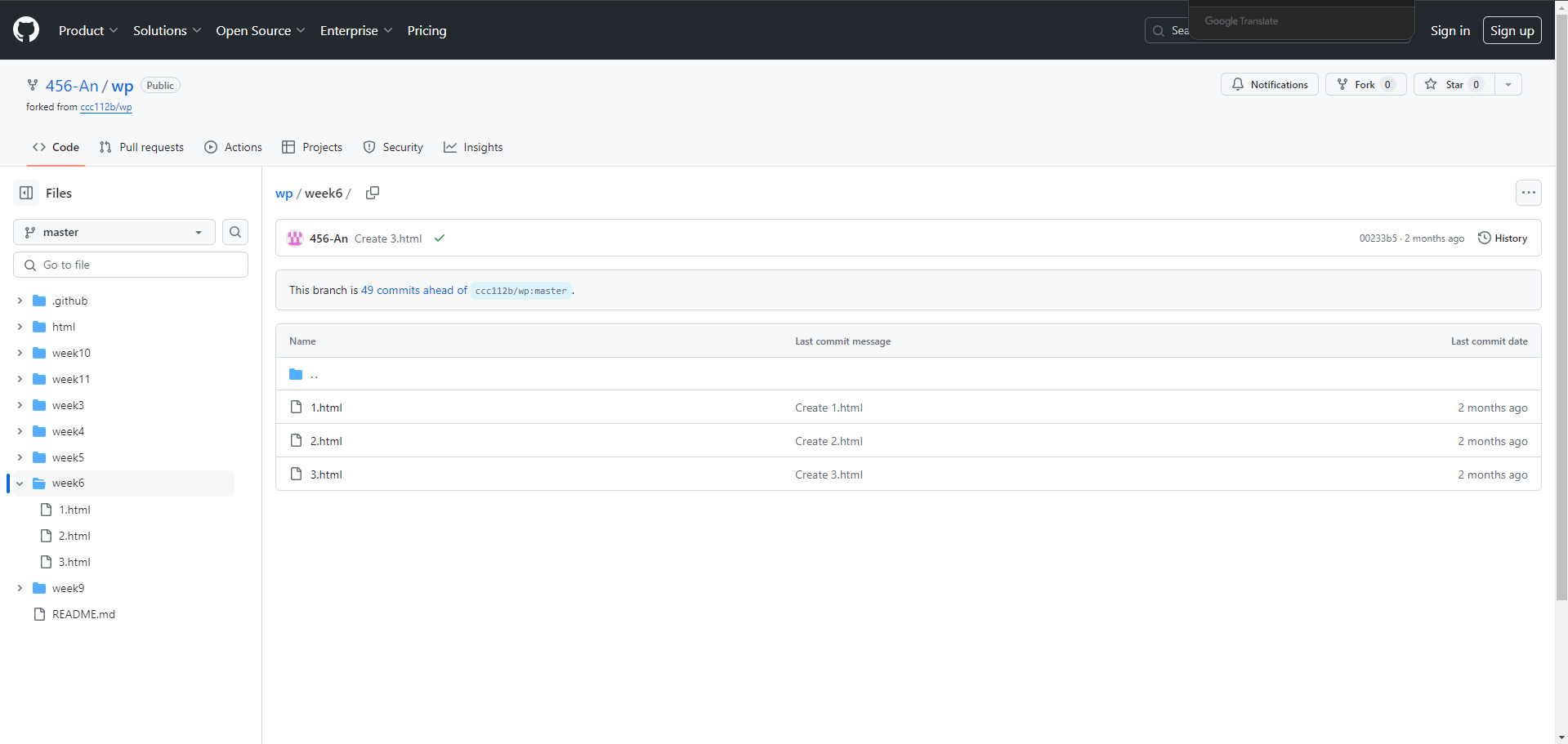This screenshot has width=1568, height=744.
Task: Collapse the file tree side panel icon
Action: click(x=26, y=193)
